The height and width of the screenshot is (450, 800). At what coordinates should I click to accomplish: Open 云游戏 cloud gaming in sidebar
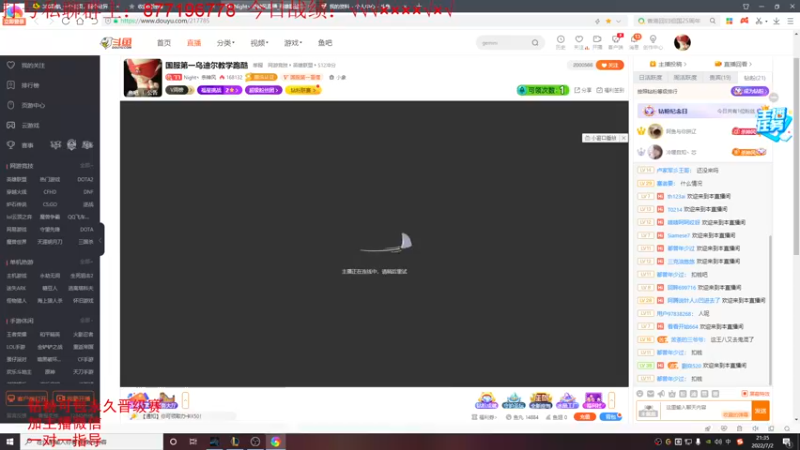[x=30, y=125]
